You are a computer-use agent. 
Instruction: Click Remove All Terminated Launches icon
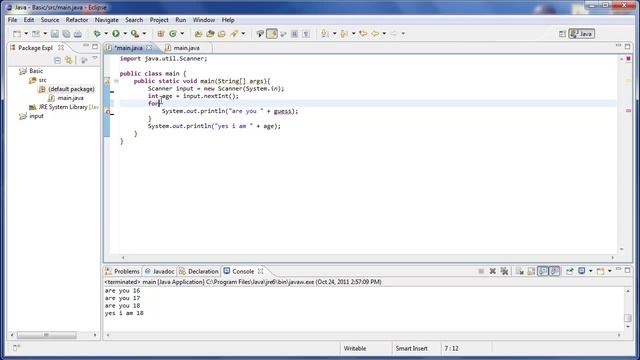504,271
